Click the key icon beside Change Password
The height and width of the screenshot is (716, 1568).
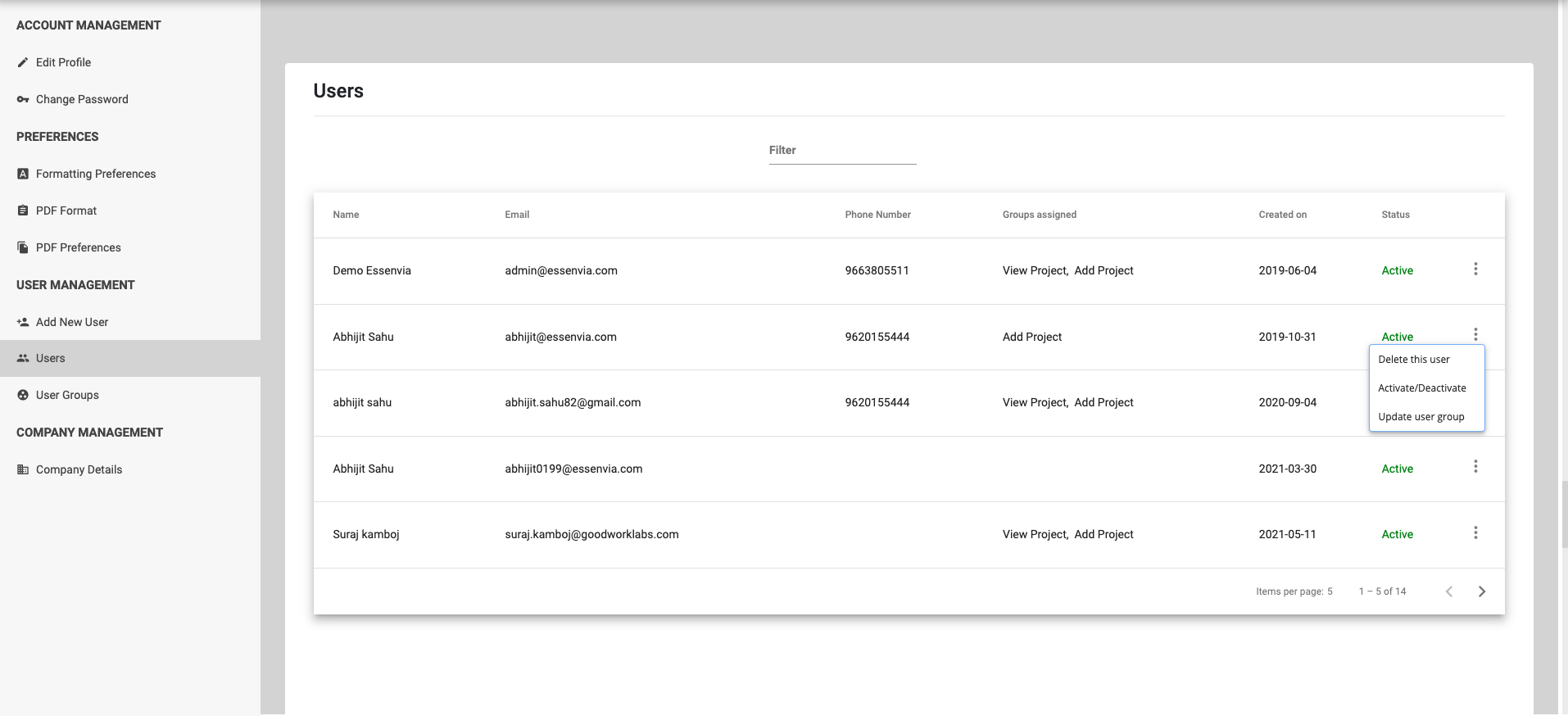[x=23, y=99]
